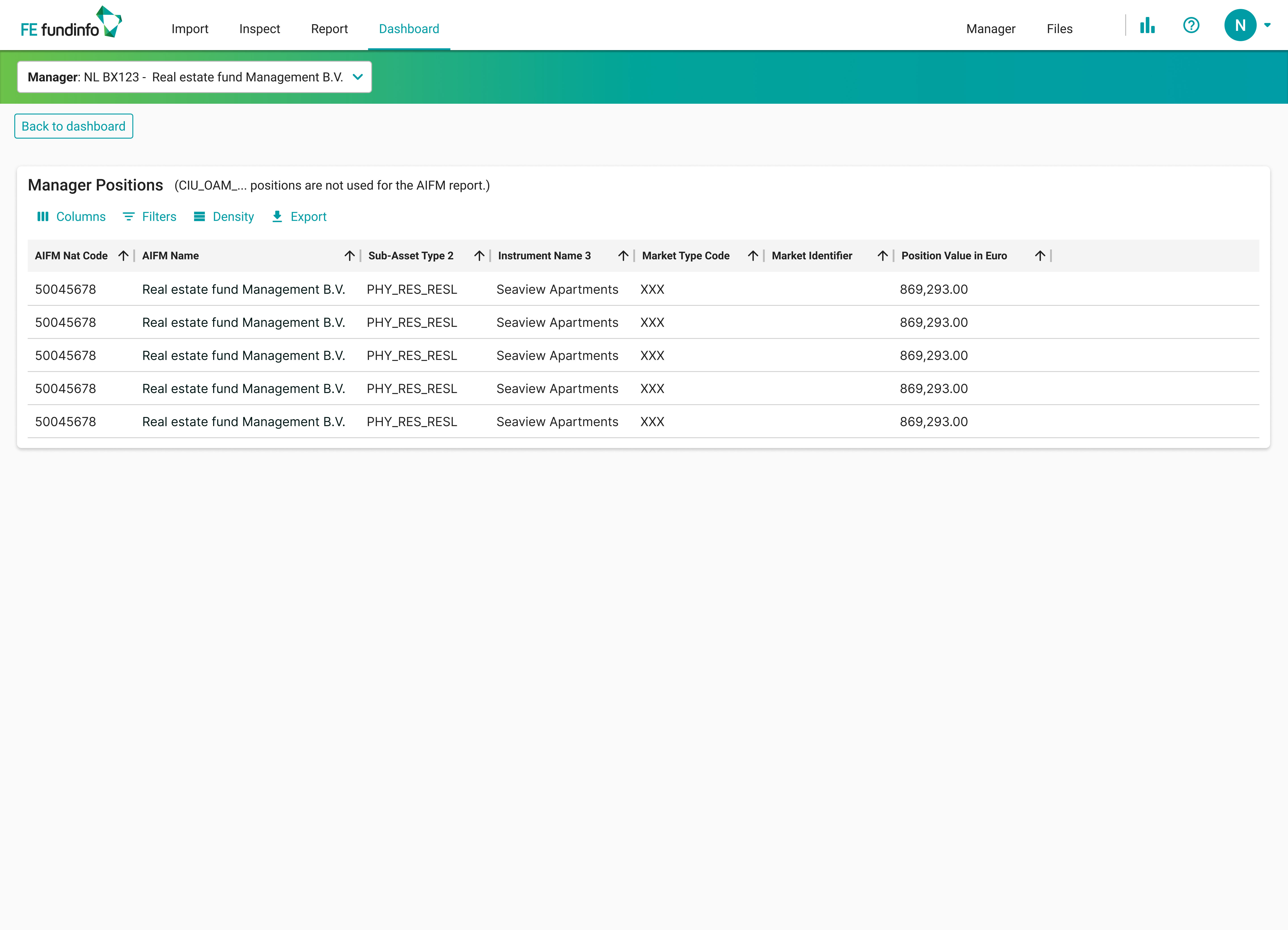
Task: Click the Manager Positions heading
Action: [x=95, y=186]
